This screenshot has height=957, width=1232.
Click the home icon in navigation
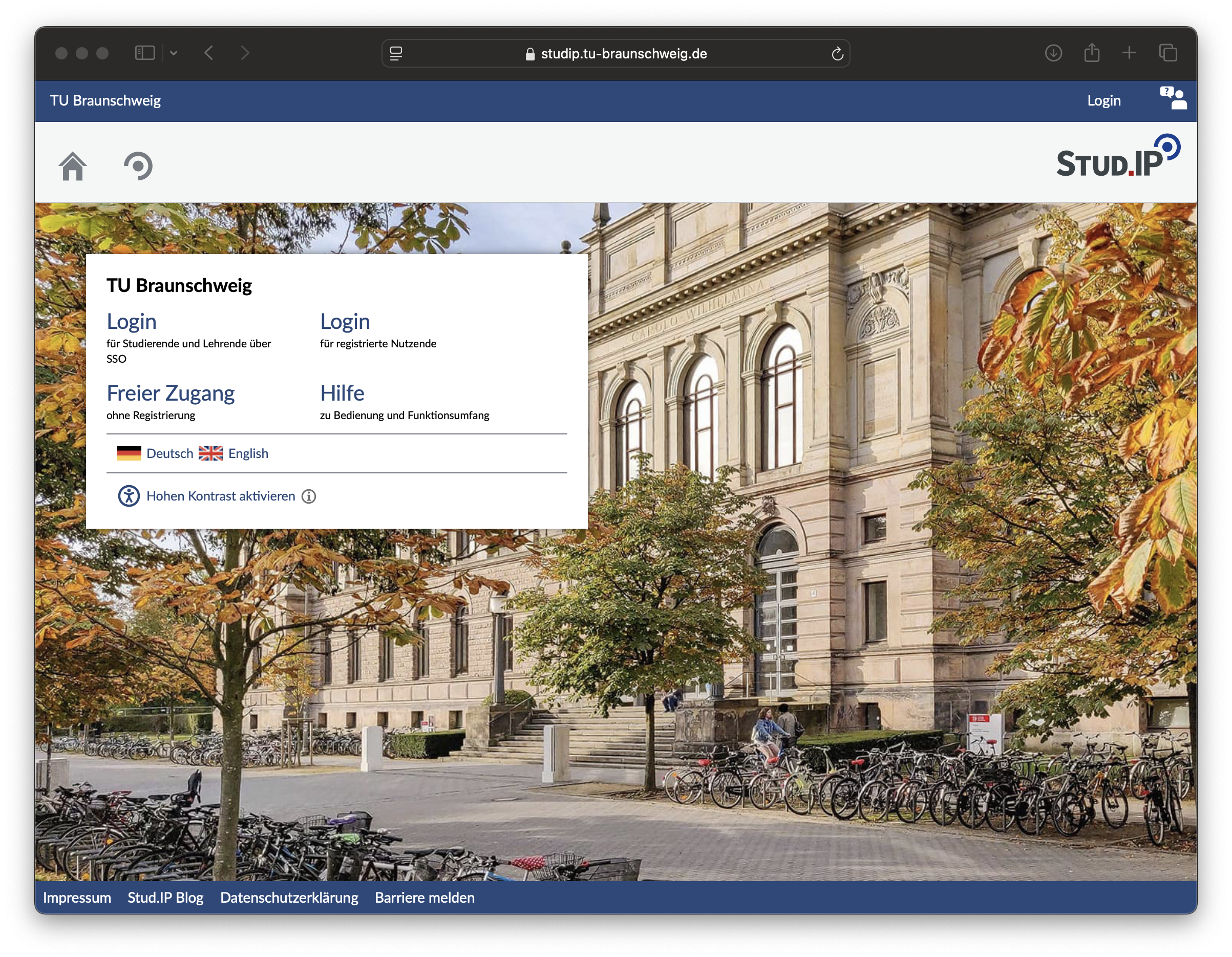click(73, 167)
